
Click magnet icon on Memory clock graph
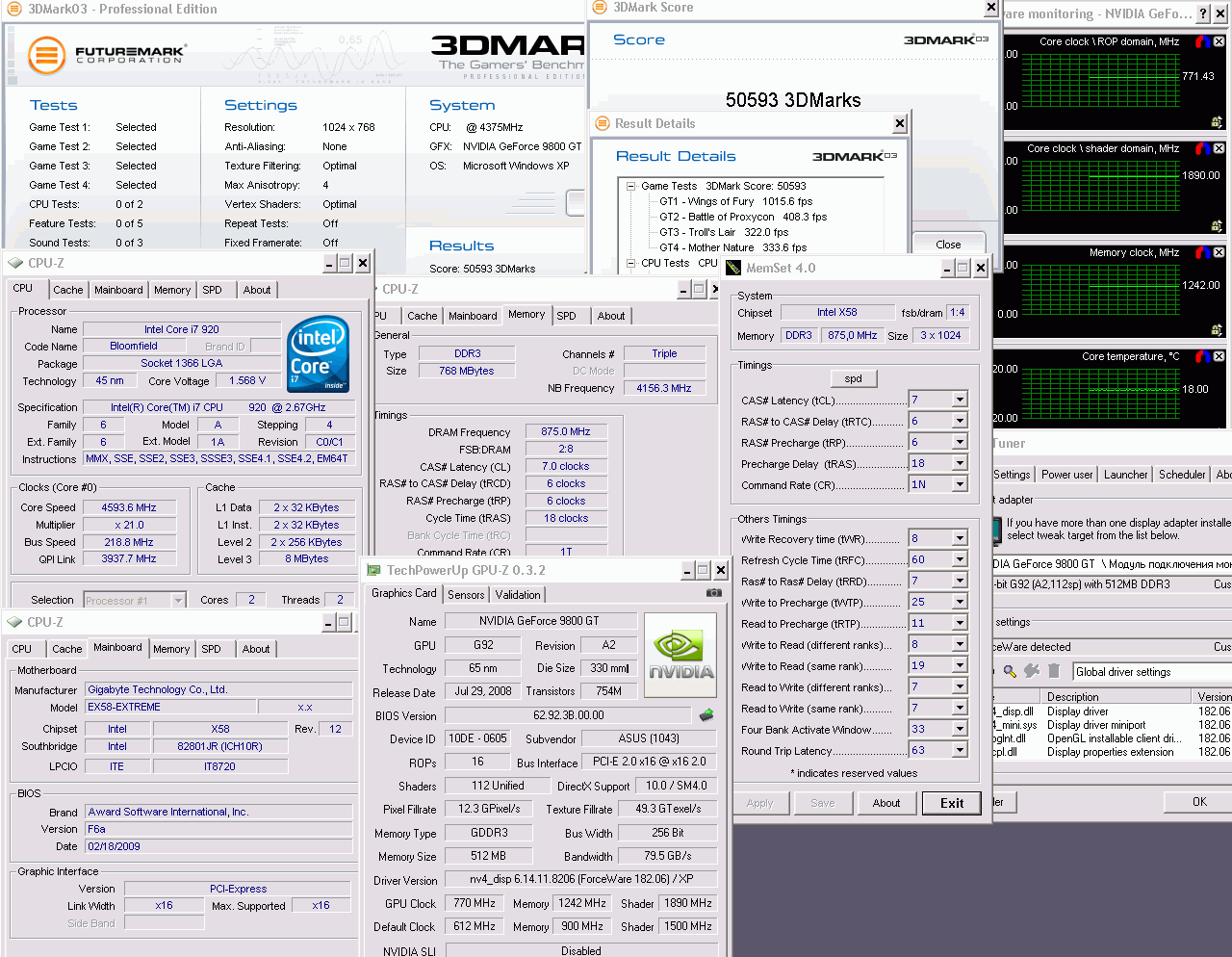click(x=1202, y=252)
